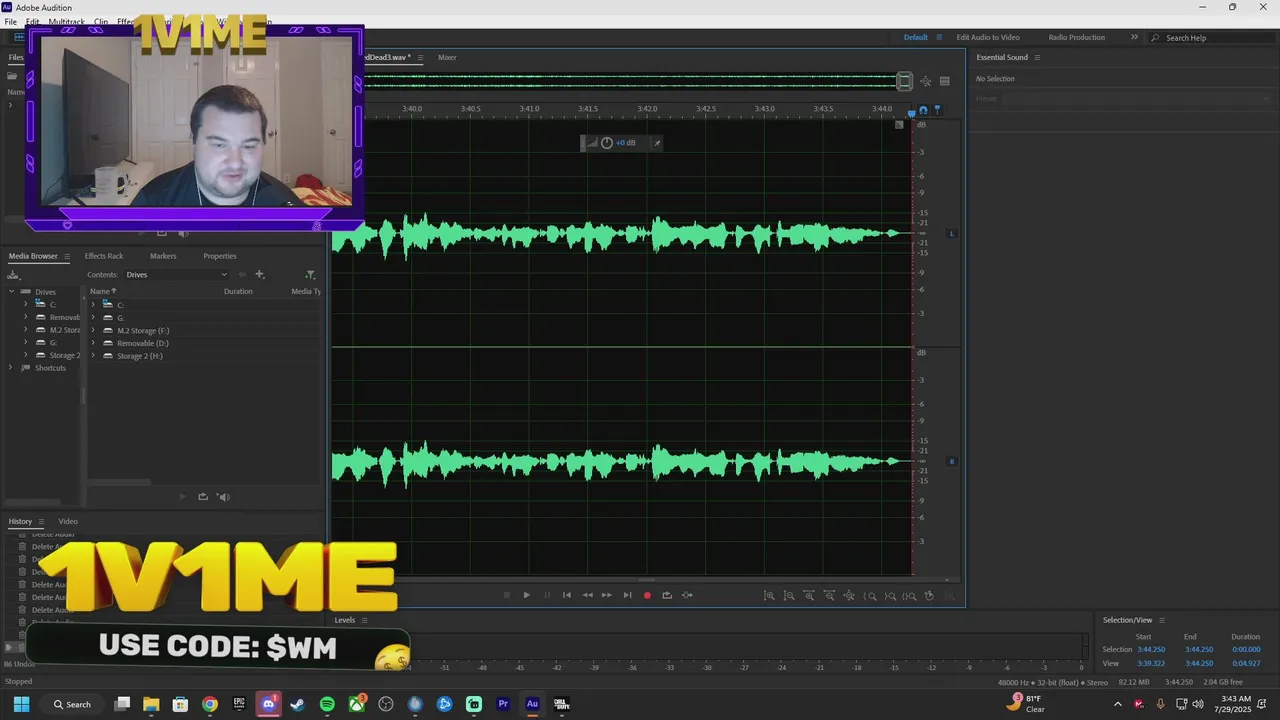Click Zoom Out (Time) icon
This screenshot has height=720, width=1280.
(829, 596)
